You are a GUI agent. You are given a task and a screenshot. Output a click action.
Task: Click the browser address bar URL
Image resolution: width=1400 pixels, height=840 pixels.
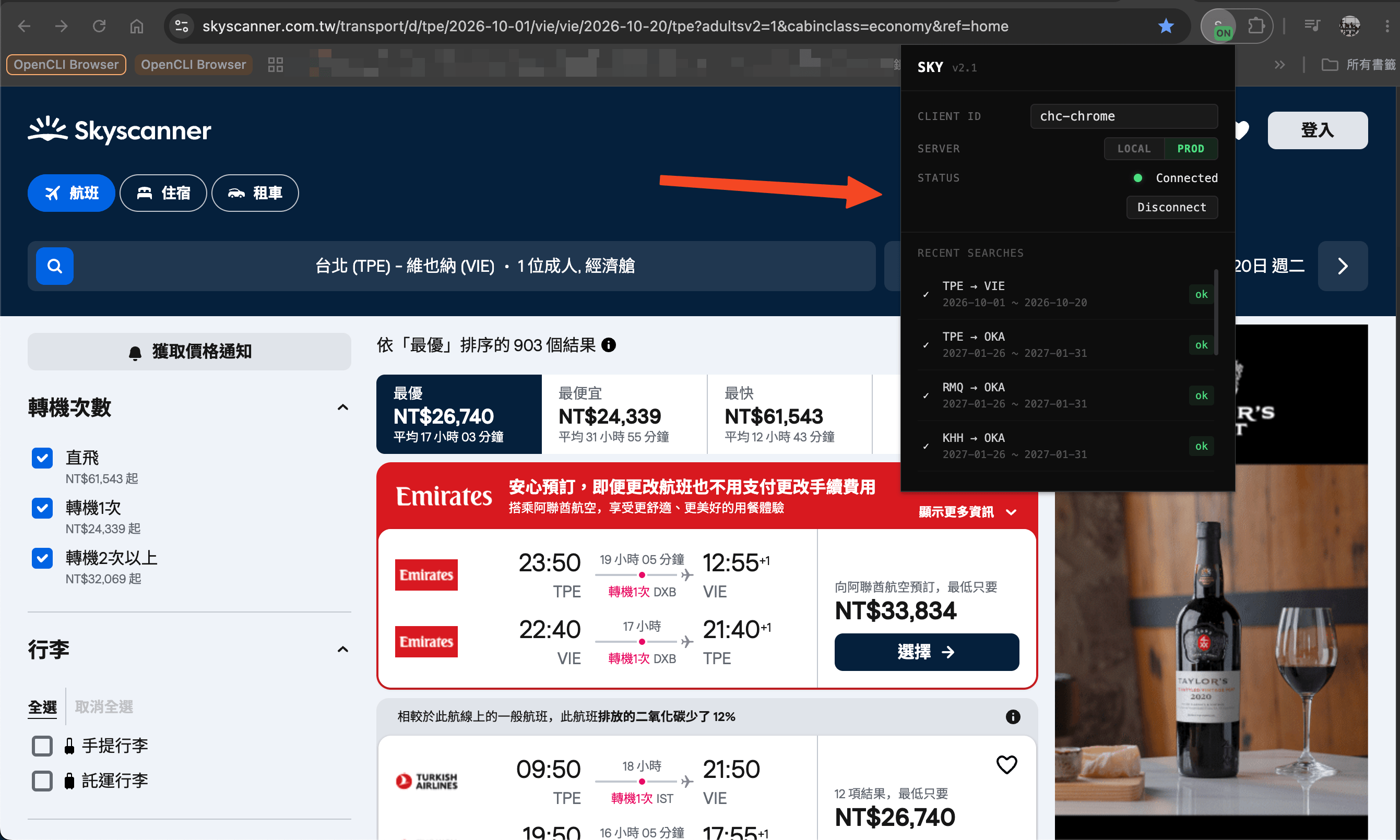[605, 26]
